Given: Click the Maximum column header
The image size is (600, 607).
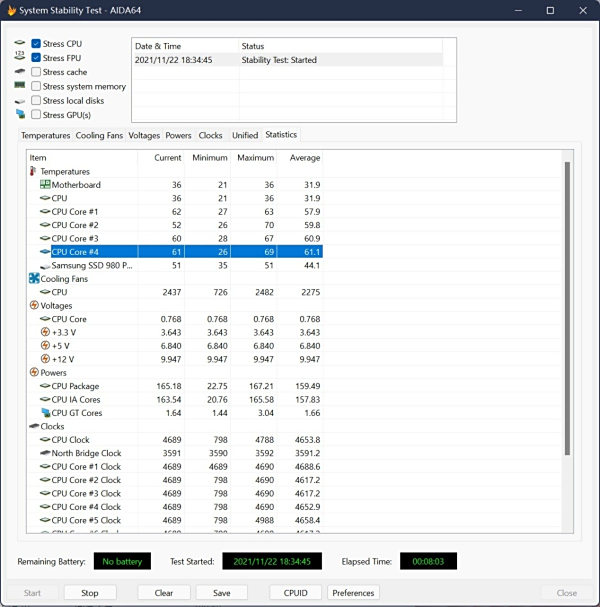Looking at the screenshot, I should pyautogui.click(x=255, y=158).
